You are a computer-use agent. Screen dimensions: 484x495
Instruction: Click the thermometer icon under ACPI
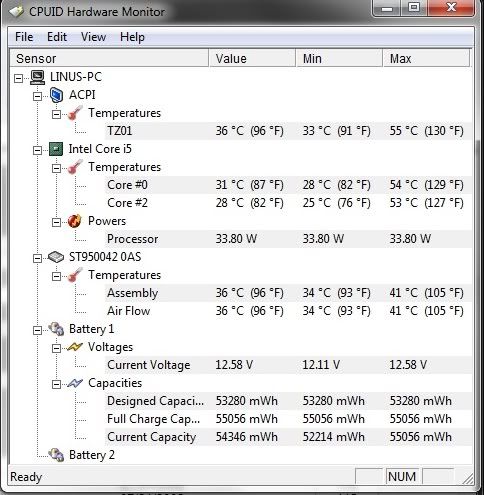tap(75, 113)
